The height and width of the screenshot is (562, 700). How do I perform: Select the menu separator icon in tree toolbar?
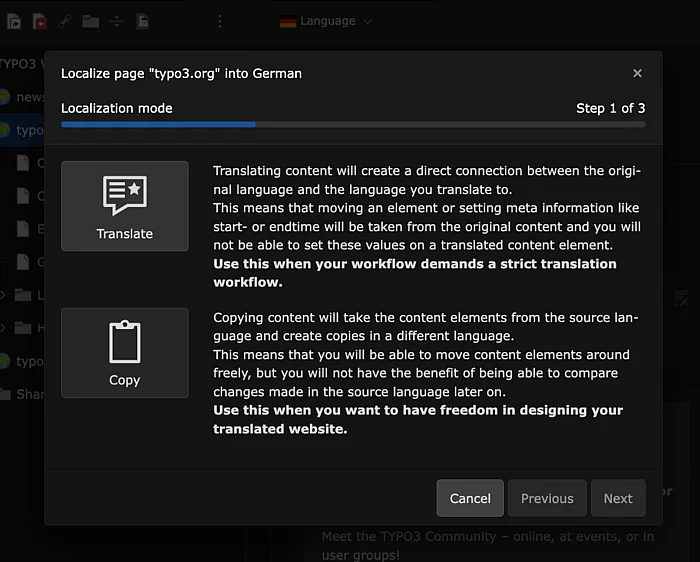(x=117, y=21)
